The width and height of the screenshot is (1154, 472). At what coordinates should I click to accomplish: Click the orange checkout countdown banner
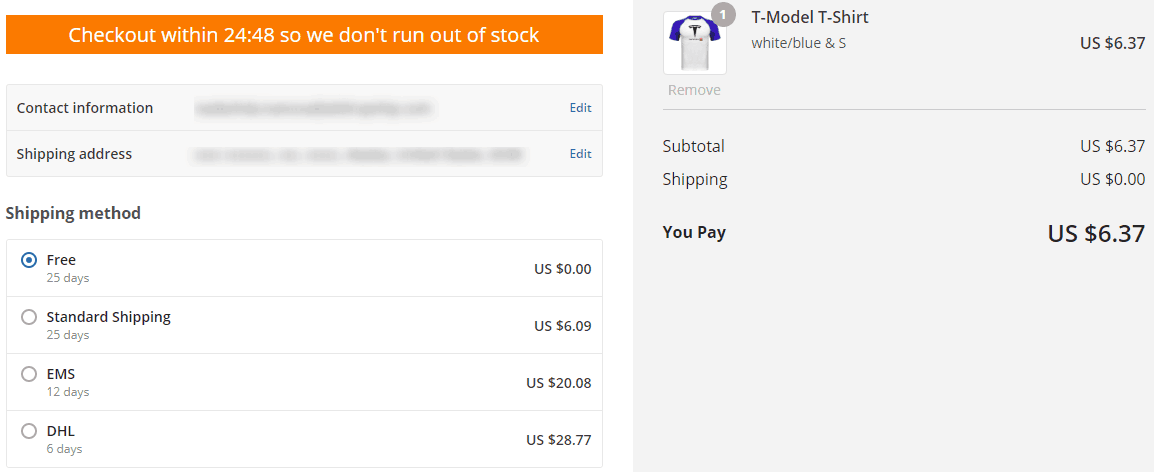304,35
